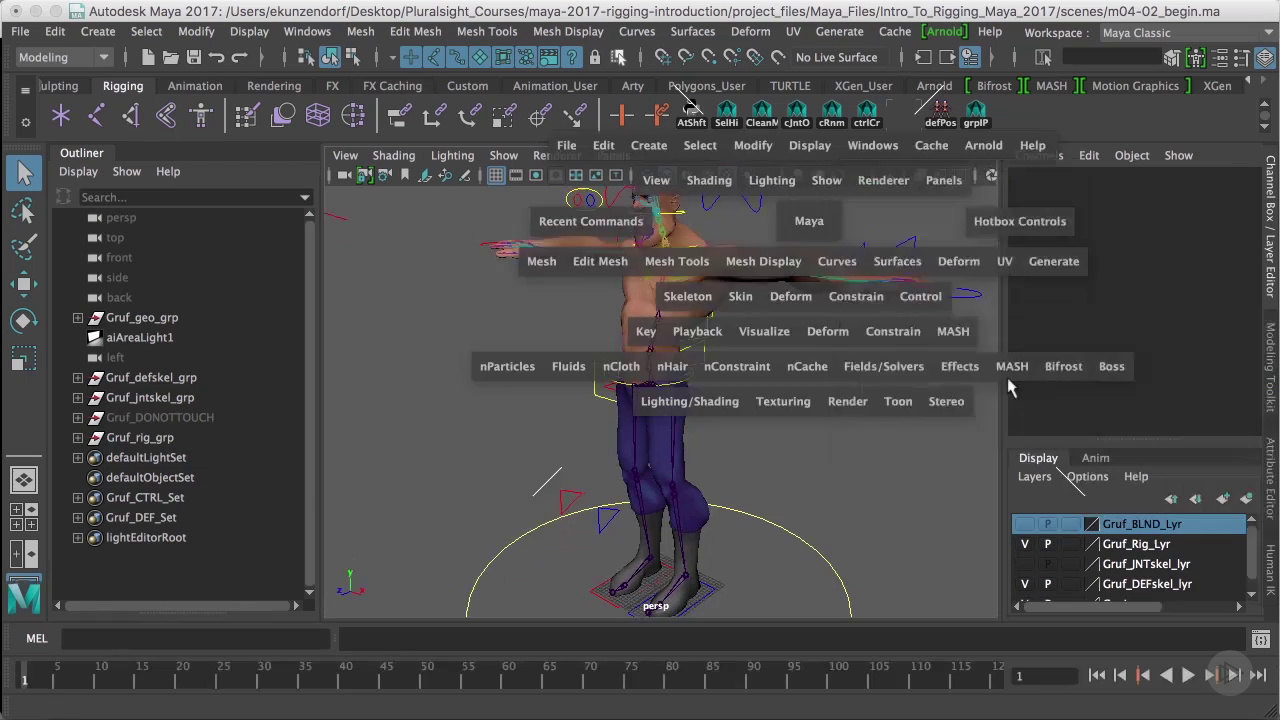Click the Save Scene floppy icon
This screenshot has width=1280, height=720.
point(194,58)
